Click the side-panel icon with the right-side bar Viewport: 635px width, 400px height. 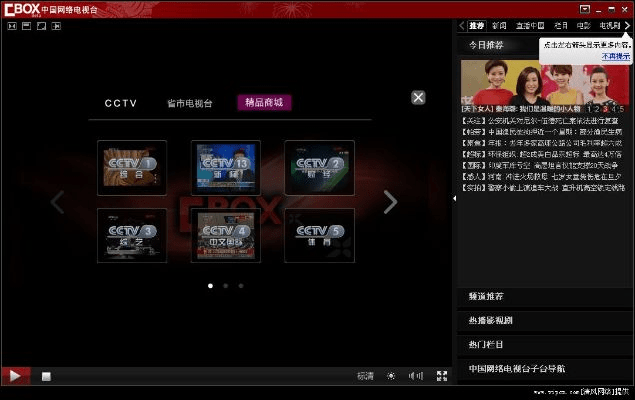coord(56,26)
